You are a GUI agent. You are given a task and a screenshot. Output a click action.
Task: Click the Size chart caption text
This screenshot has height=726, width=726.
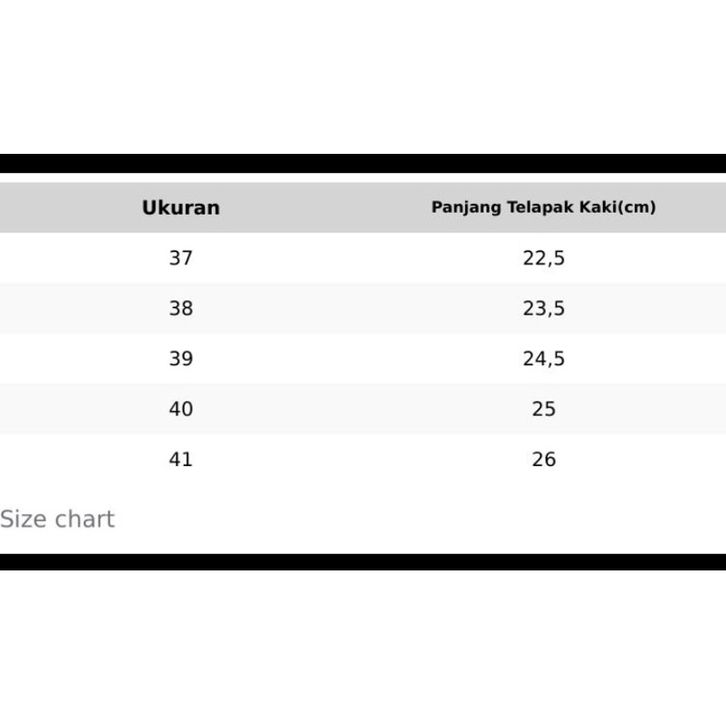point(57,519)
